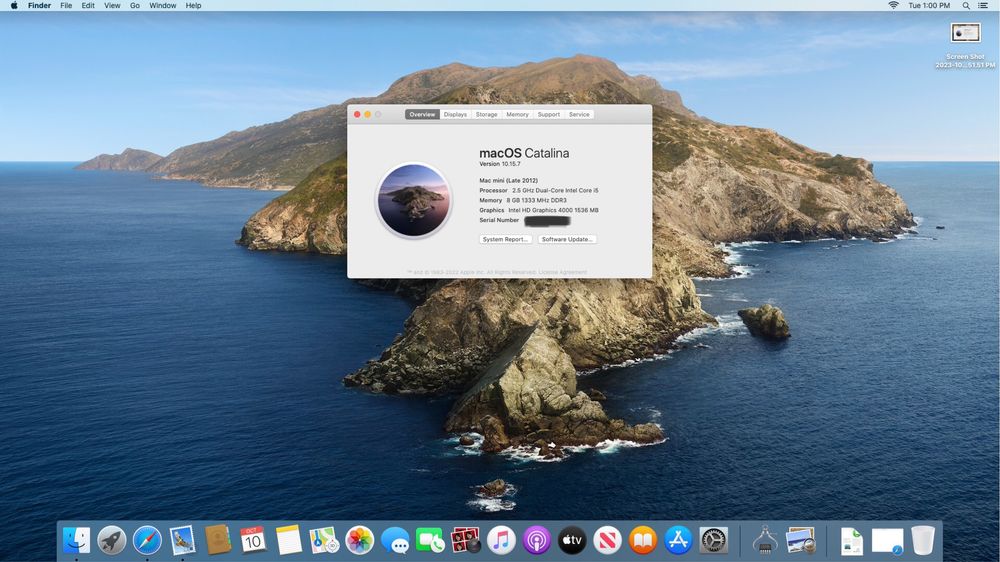Click the Tue 1:00 PM clock
The image size is (1000, 562).
pos(929,5)
